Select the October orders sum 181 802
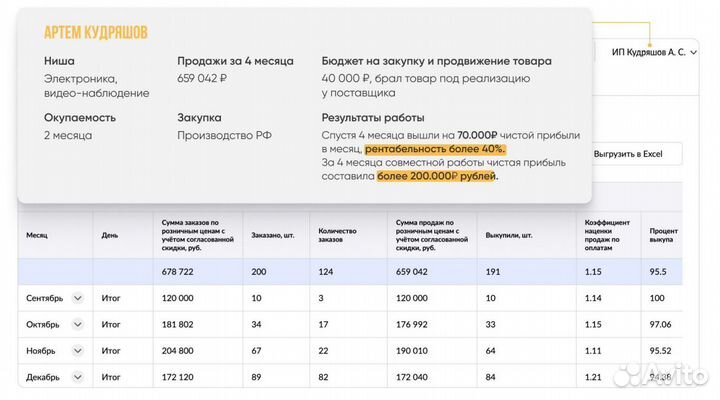720x400 pixels. tap(177, 325)
